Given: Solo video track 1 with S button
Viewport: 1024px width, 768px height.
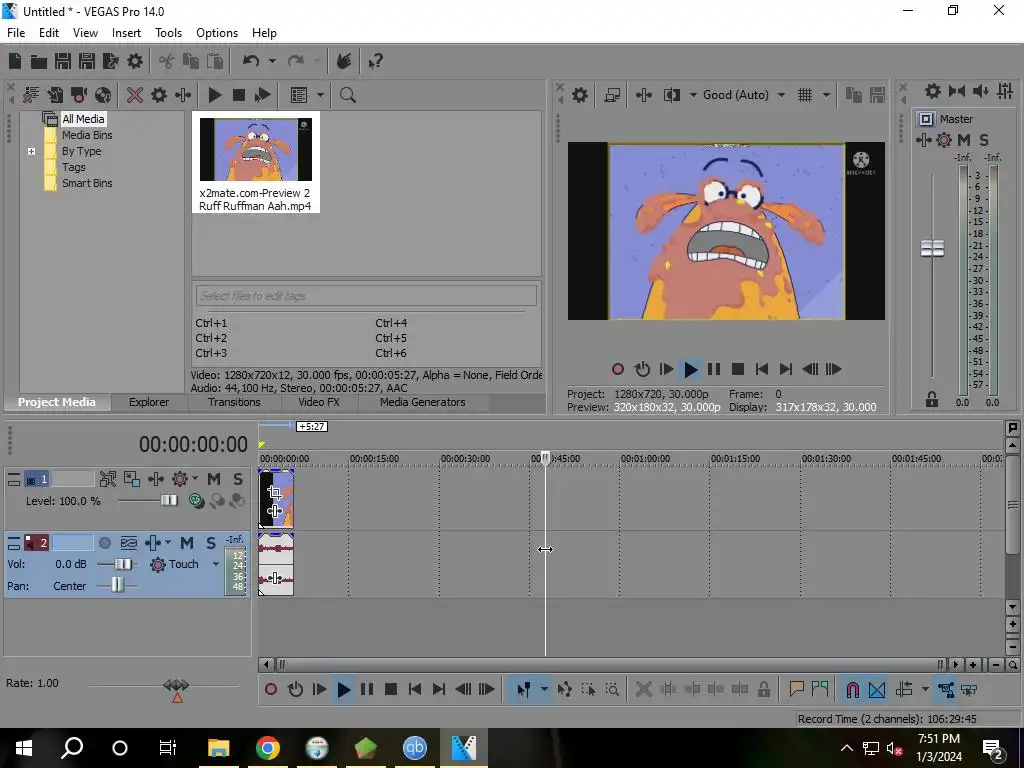Looking at the screenshot, I should tap(238, 479).
